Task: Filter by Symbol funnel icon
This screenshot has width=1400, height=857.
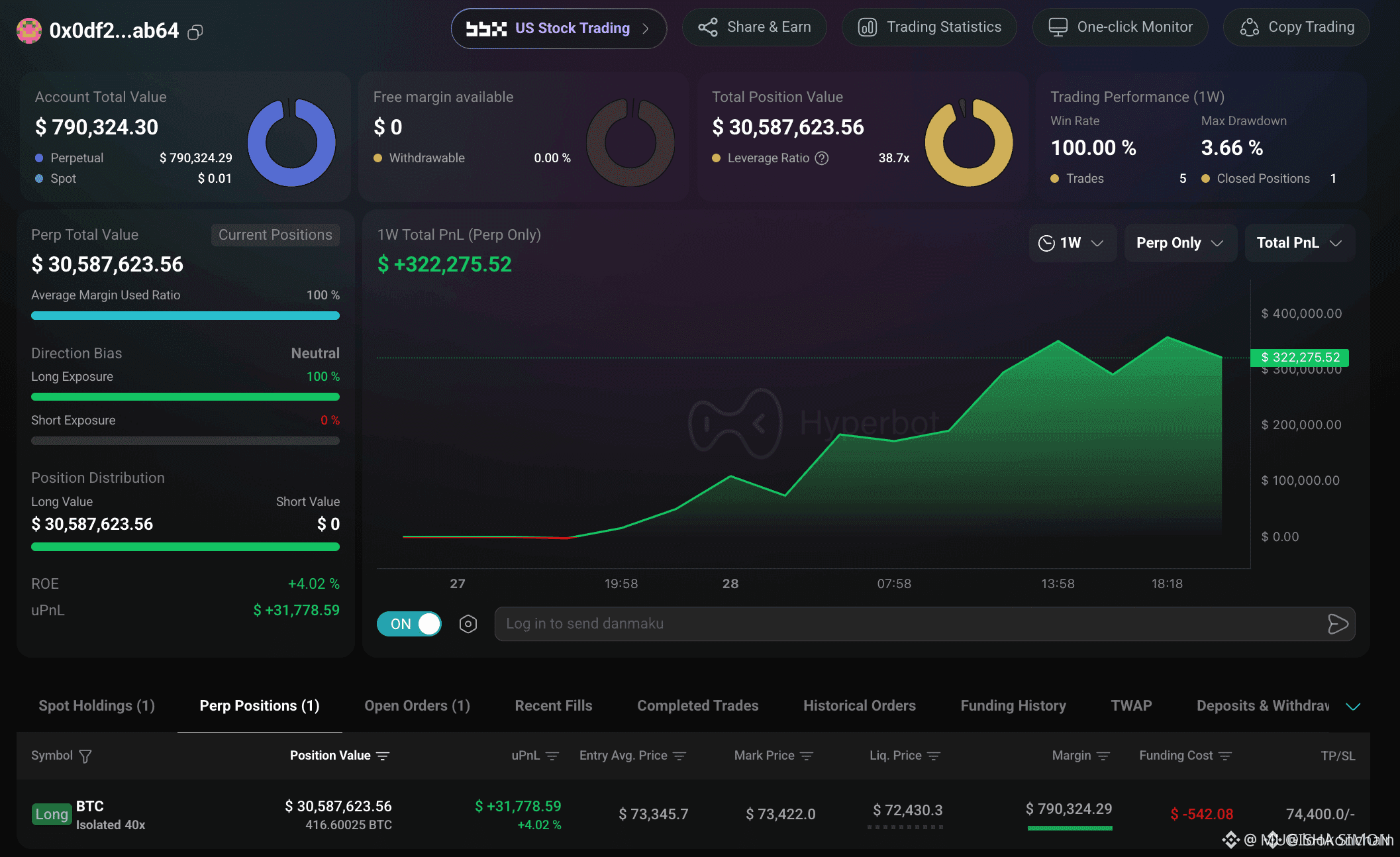Action: (x=85, y=756)
